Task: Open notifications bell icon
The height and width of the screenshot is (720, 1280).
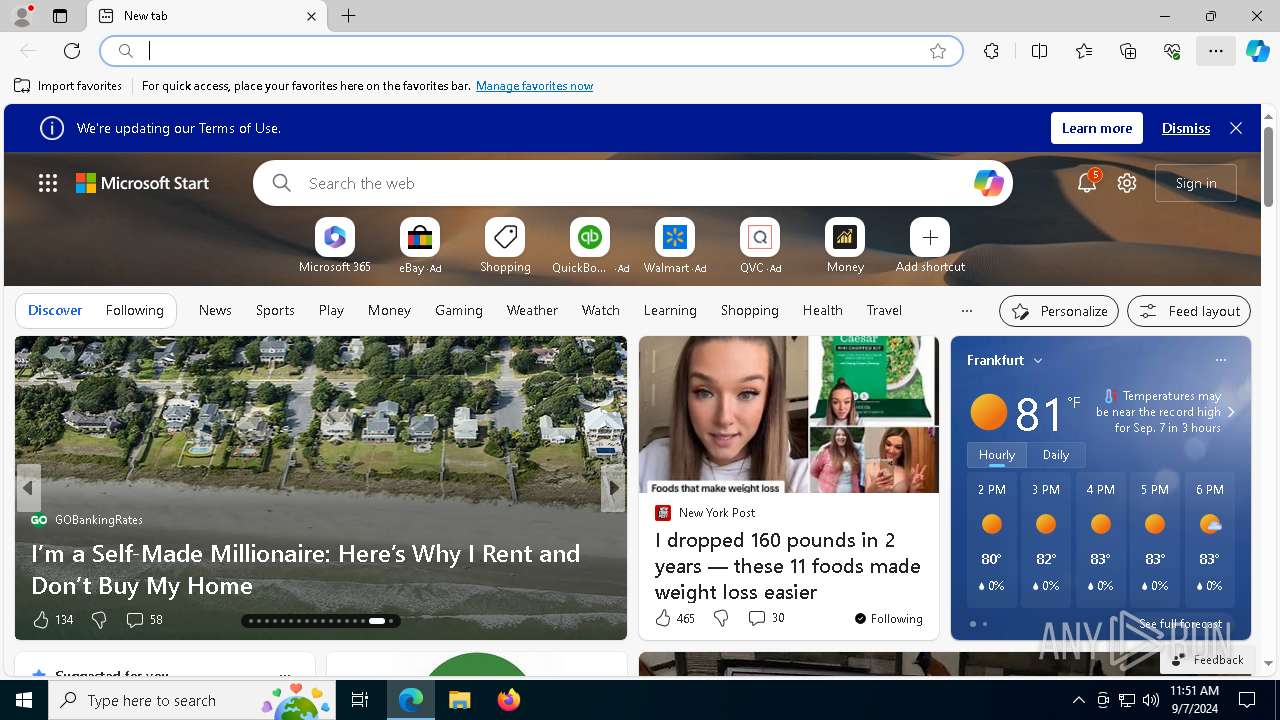Action: [1087, 183]
